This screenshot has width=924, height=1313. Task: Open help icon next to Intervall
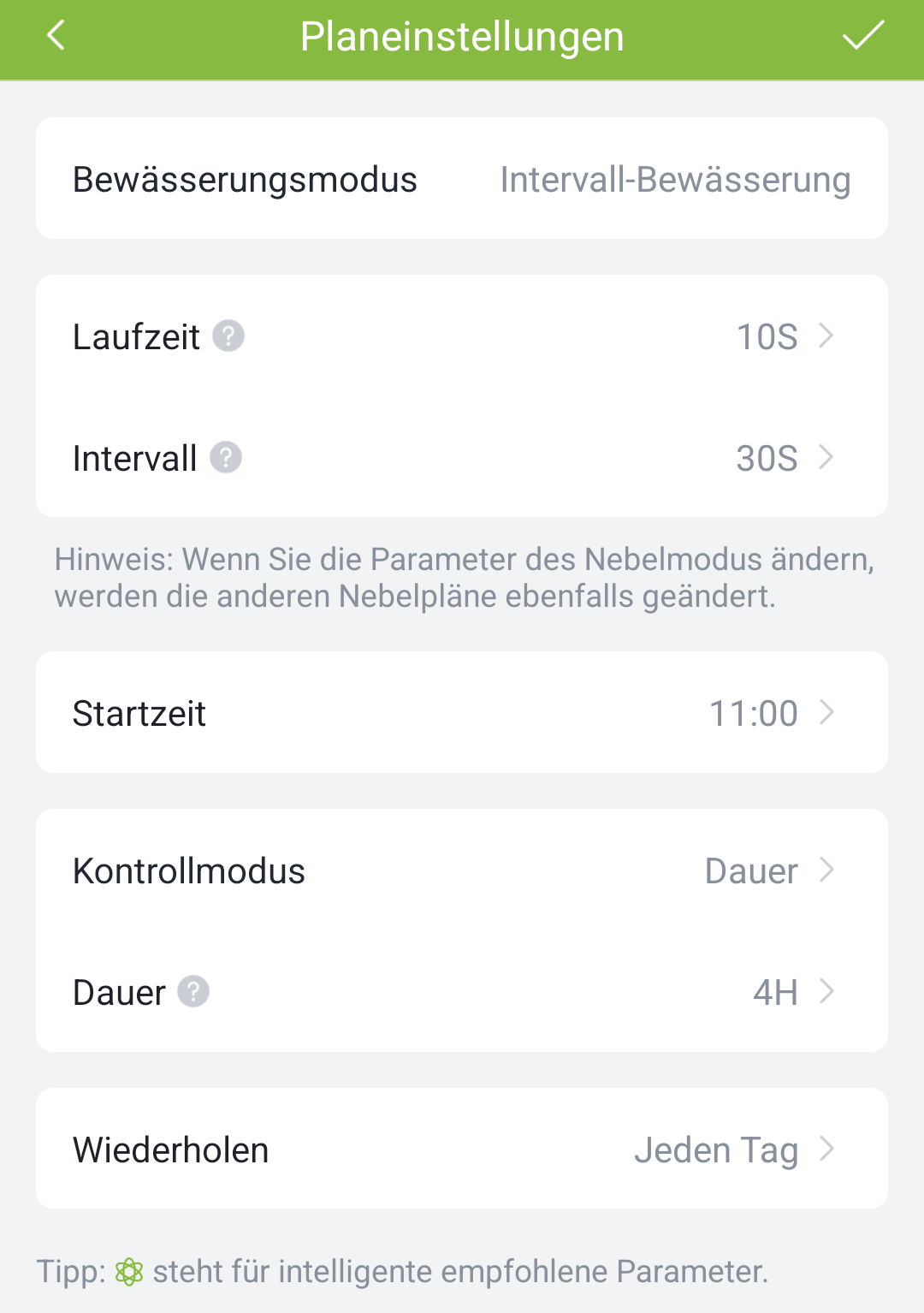point(226,457)
